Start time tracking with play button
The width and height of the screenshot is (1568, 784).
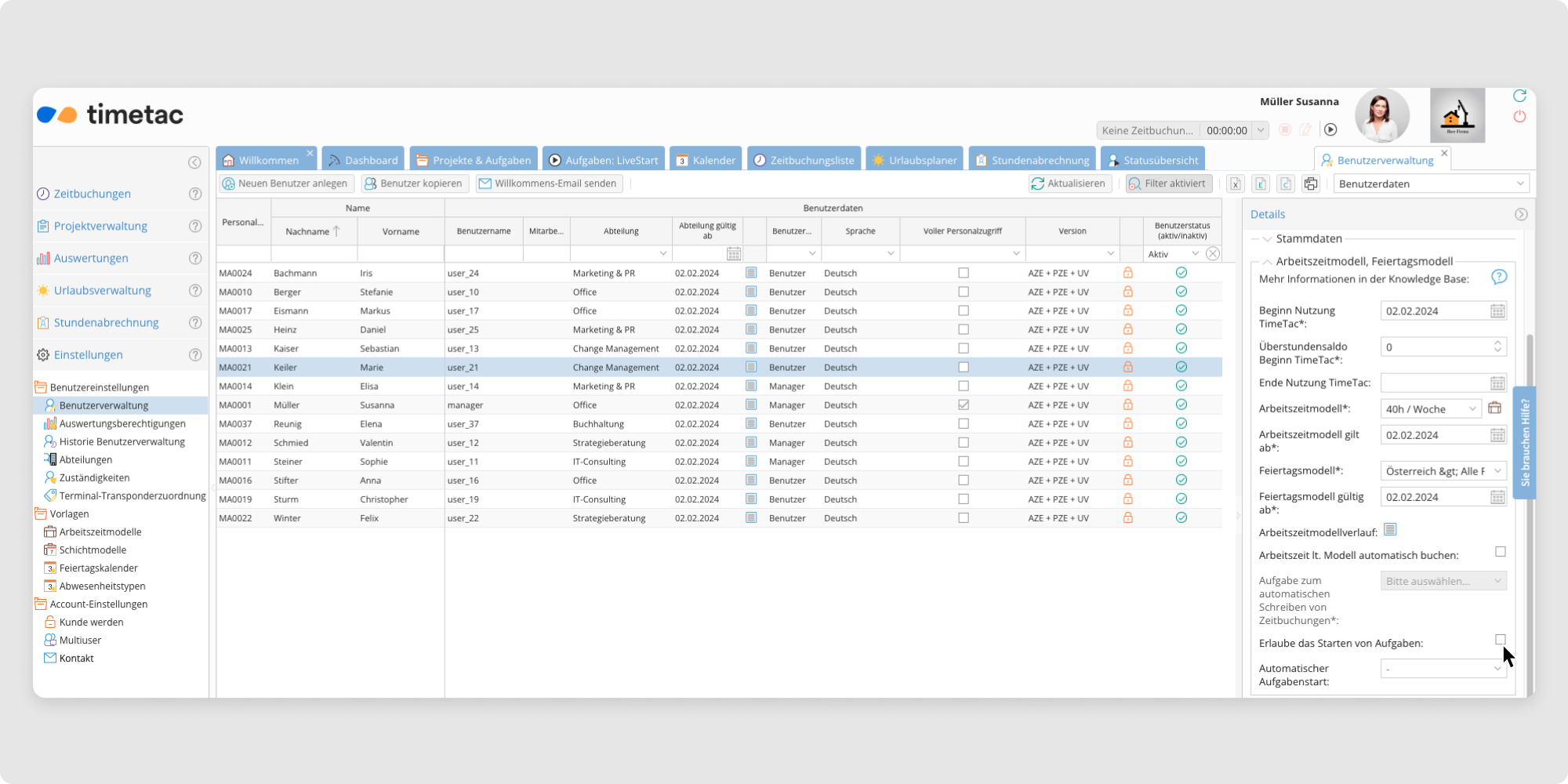tap(1330, 130)
